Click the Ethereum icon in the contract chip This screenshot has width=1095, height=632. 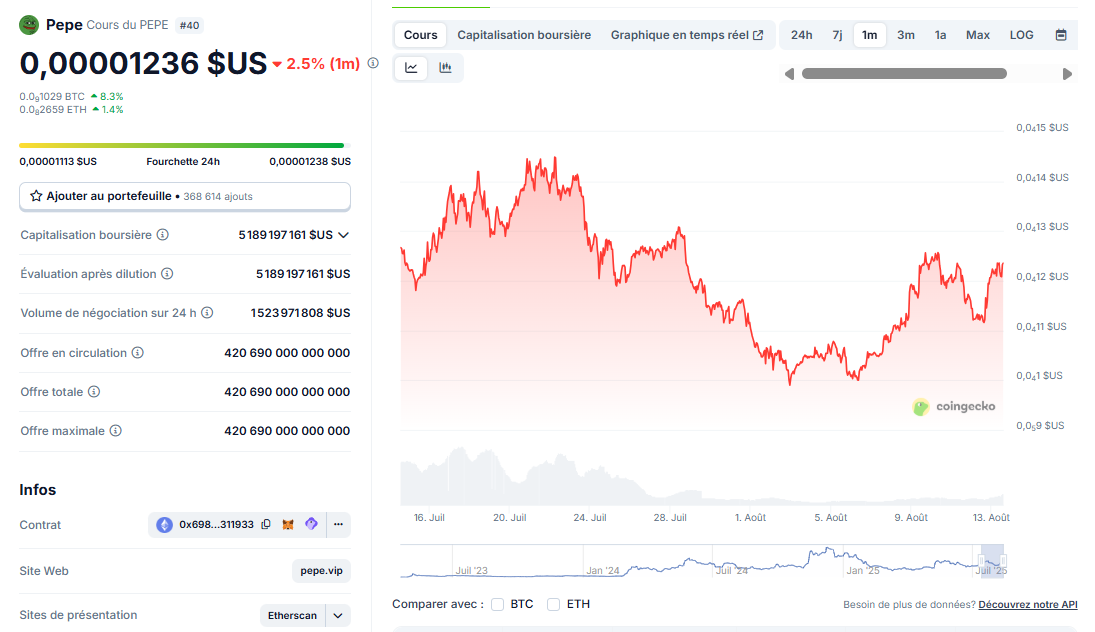click(164, 524)
